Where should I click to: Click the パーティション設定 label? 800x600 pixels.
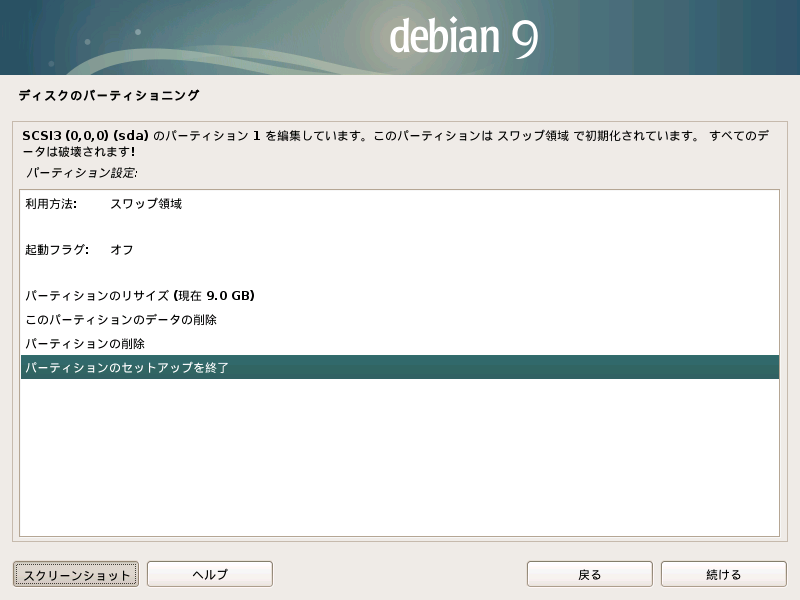pyautogui.click(x=82, y=172)
